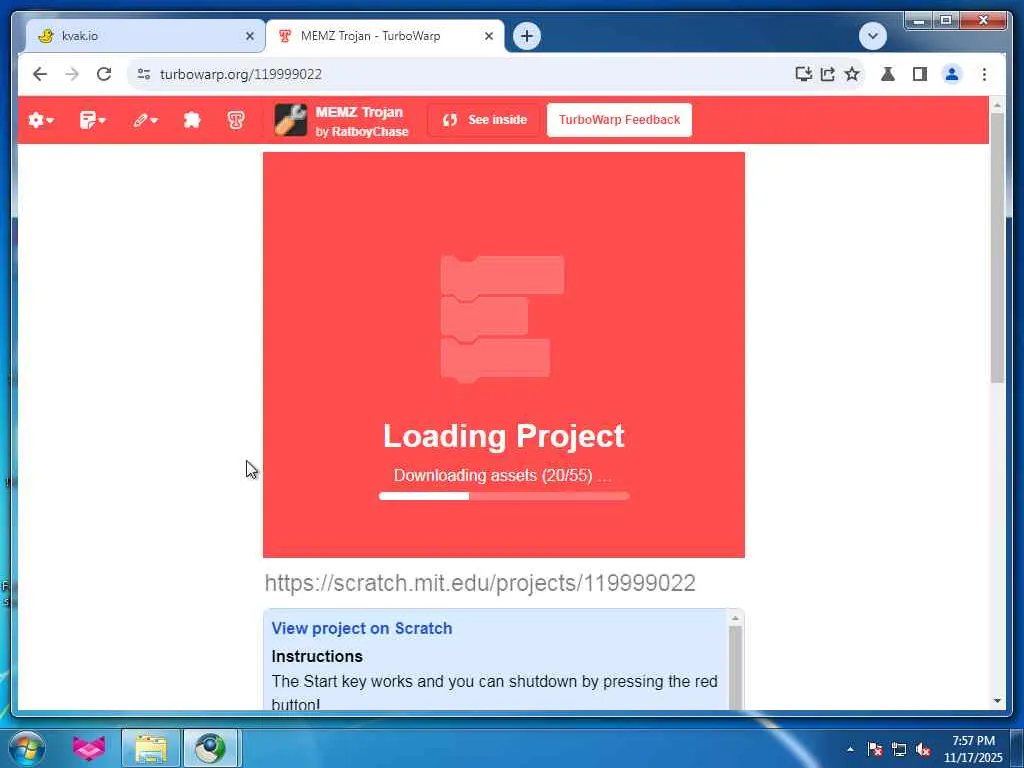Open the pink cat app in taskbar
This screenshot has width=1024, height=768.
tap(89, 748)
